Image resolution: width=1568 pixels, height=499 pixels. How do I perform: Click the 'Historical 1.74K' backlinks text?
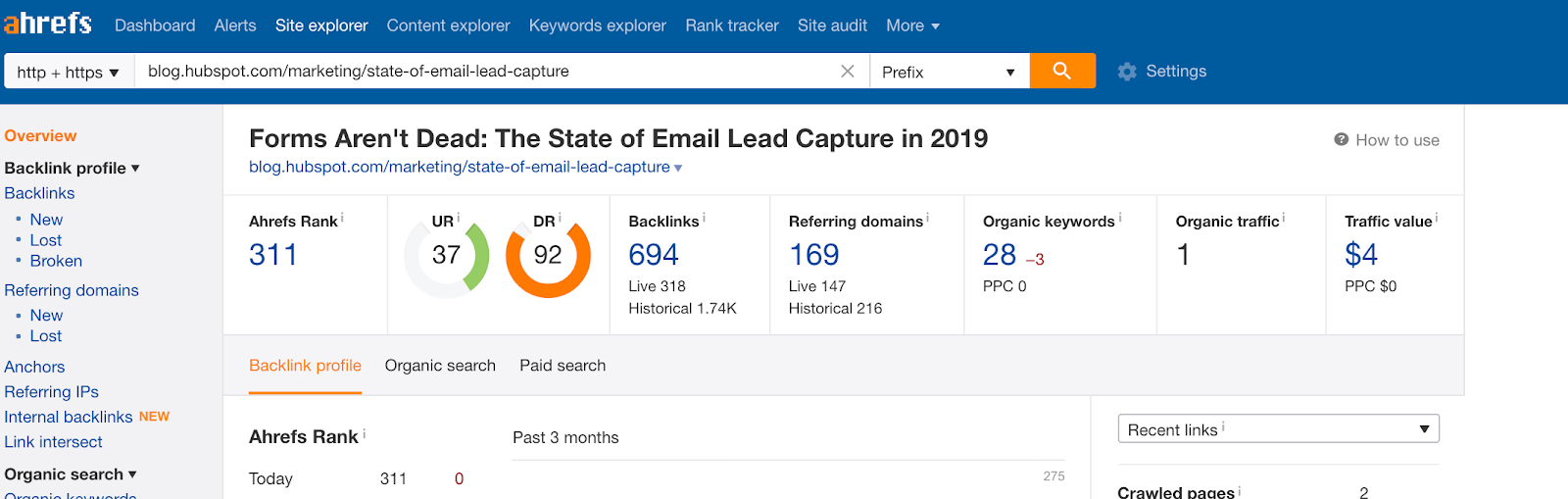[x=682, y=308]
